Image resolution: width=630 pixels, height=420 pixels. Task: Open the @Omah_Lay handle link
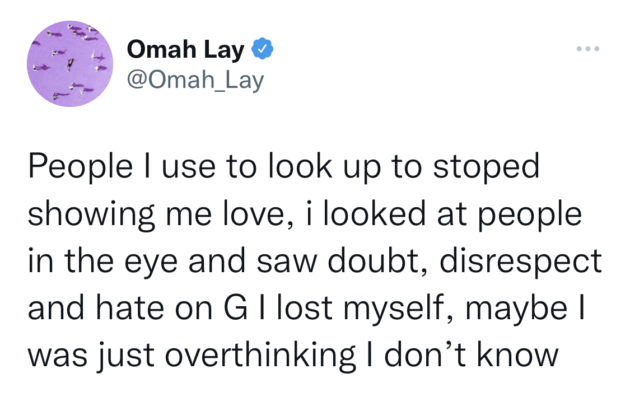[195, 80]
